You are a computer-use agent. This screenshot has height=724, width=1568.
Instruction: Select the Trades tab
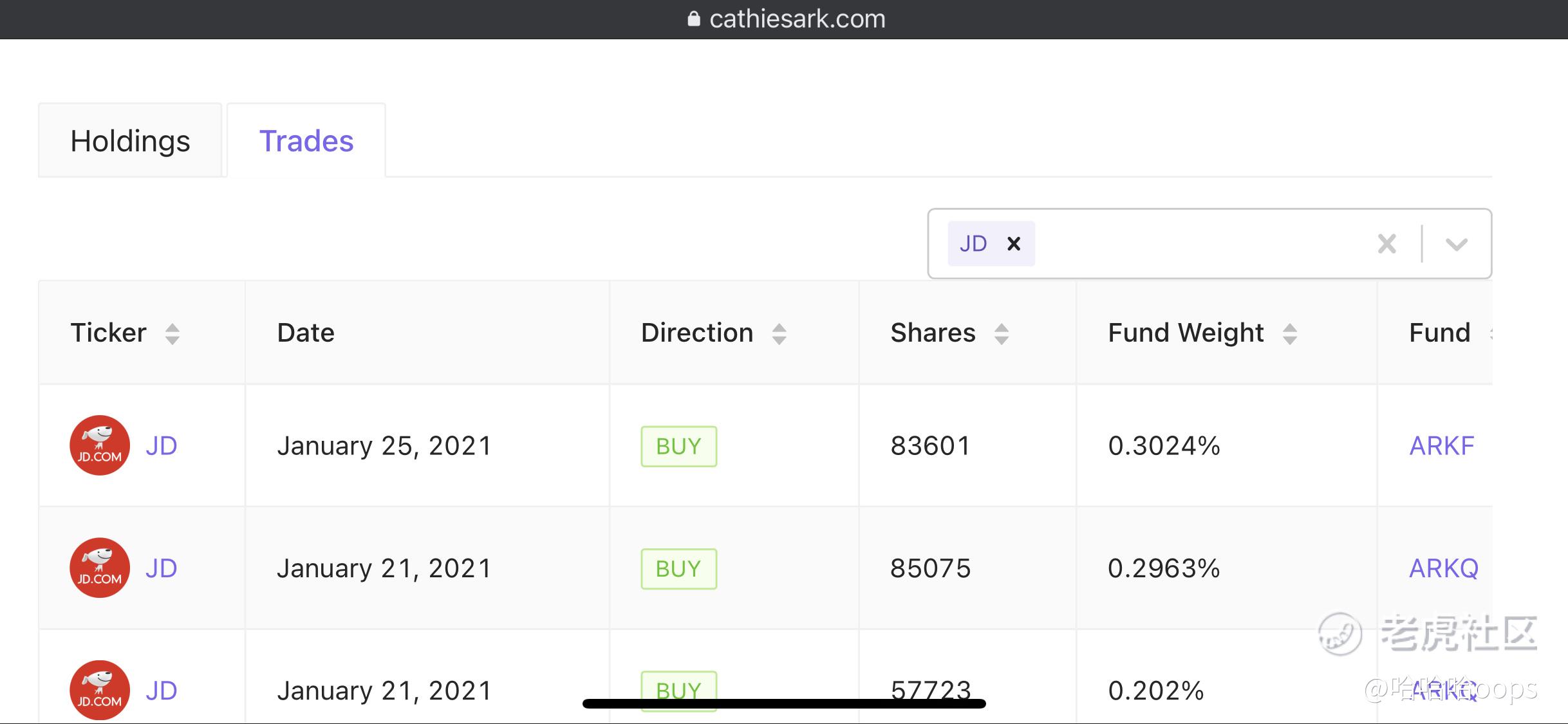coord(306,141)
